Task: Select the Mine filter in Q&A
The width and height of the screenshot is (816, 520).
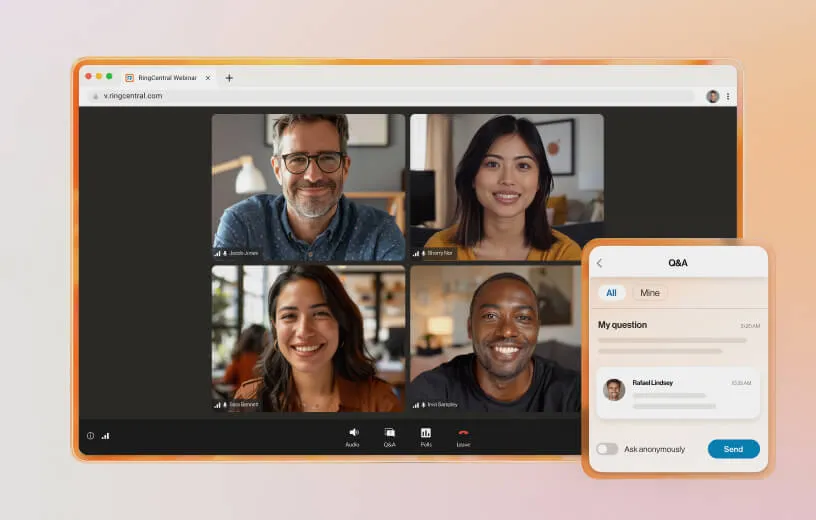Action: 649,293
